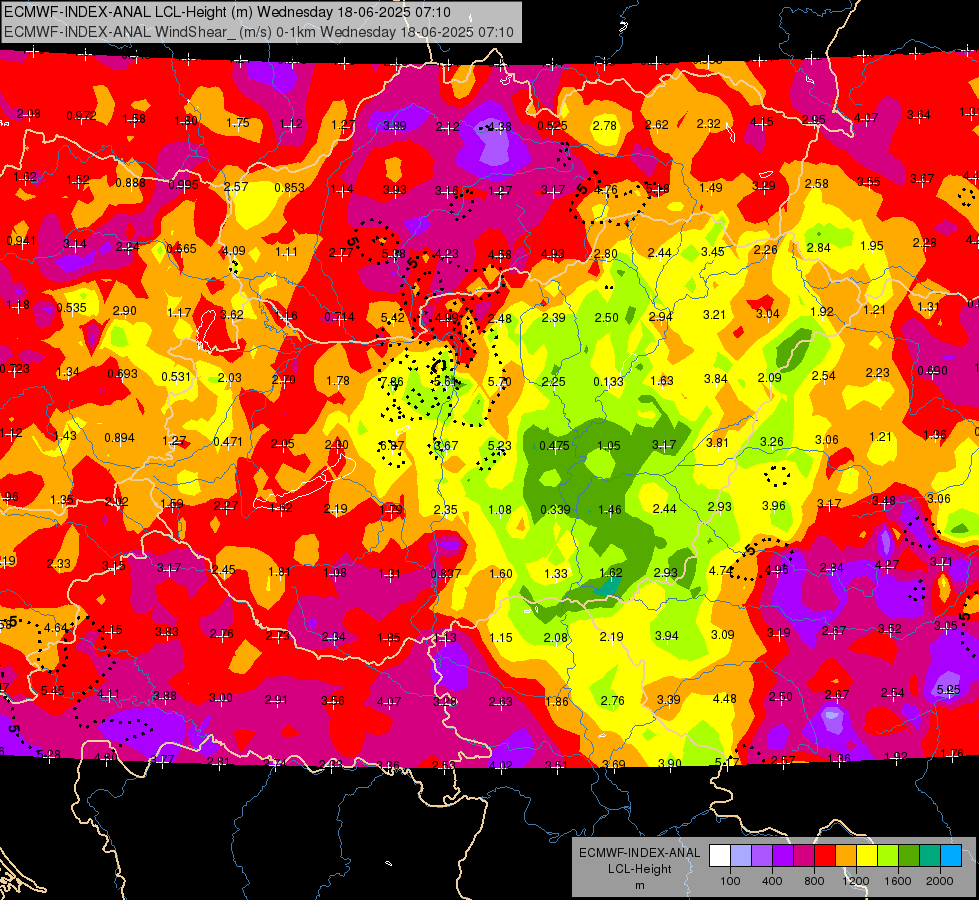Screen dimensions: 979x900
Task: Click the wind shear value 0.837
Action: pyautogui.click(x=446, y=573)
